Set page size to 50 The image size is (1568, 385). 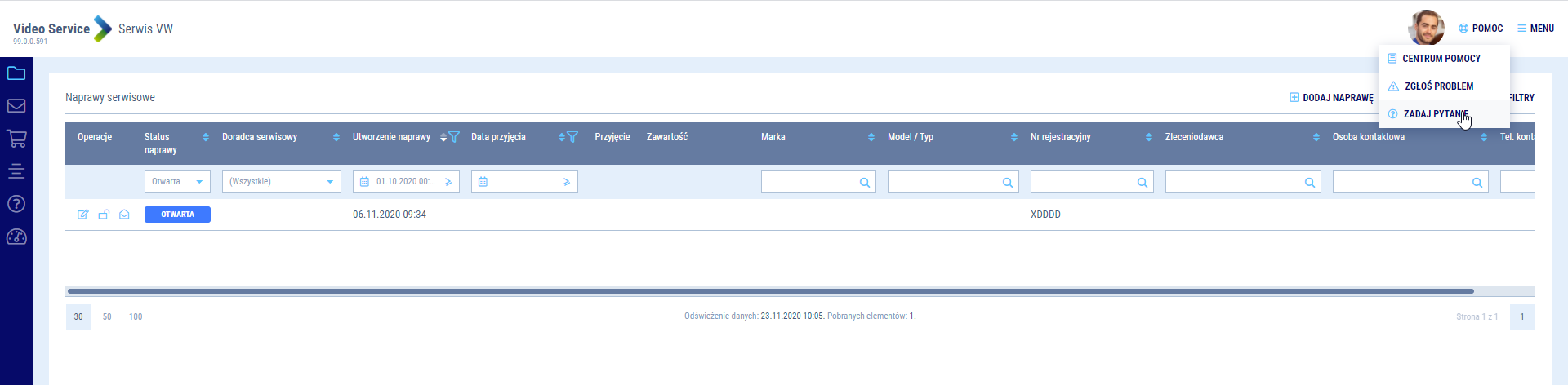coord(107,316)
